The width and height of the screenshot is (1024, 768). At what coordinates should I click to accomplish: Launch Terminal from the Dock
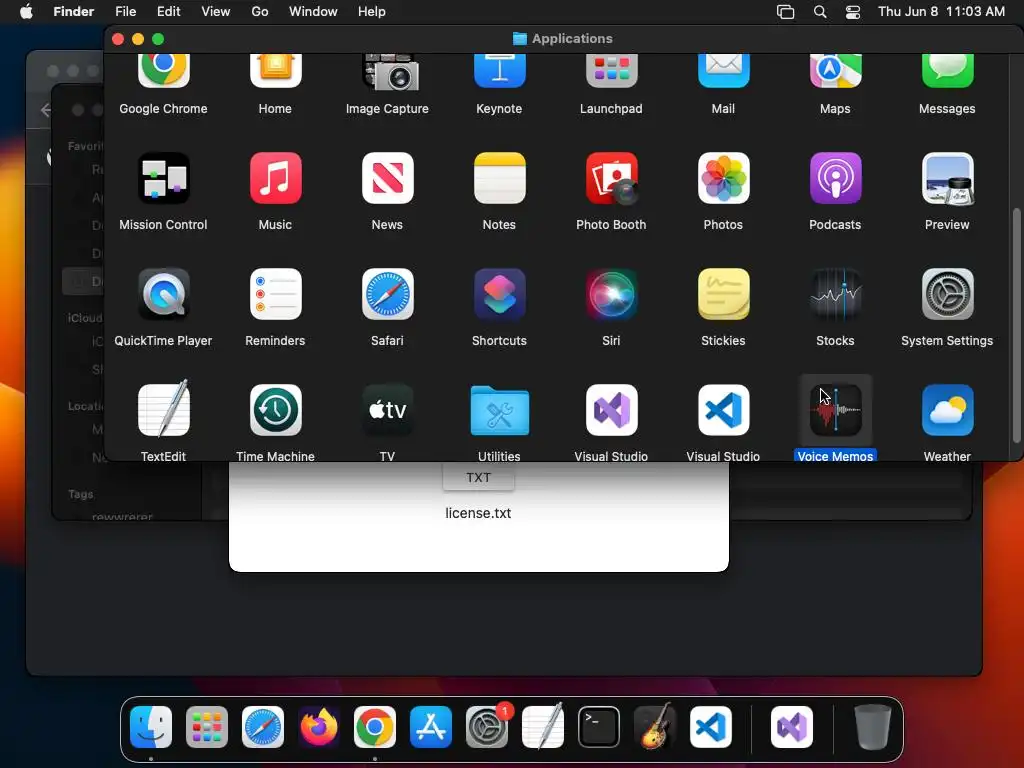point(599,727)
